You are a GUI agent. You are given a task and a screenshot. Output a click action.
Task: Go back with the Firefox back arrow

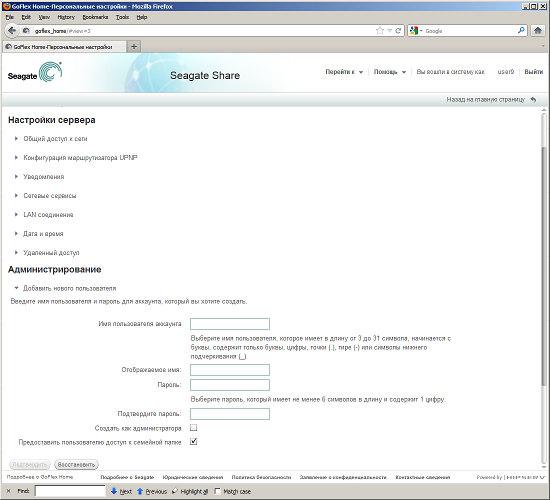tap(12, 31)
